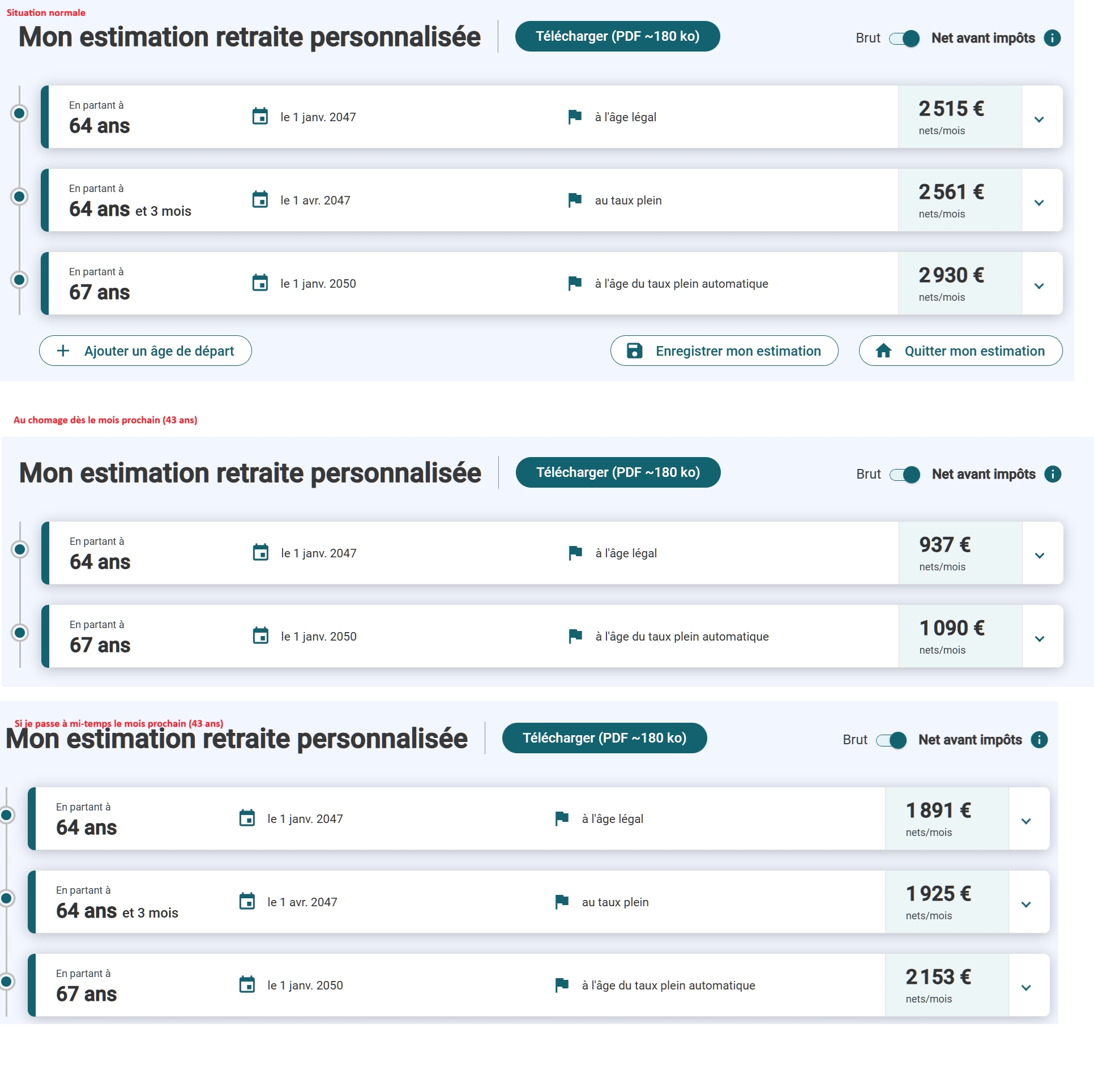Switch the top estimation to Brut amounts

(x=903, y=38)
